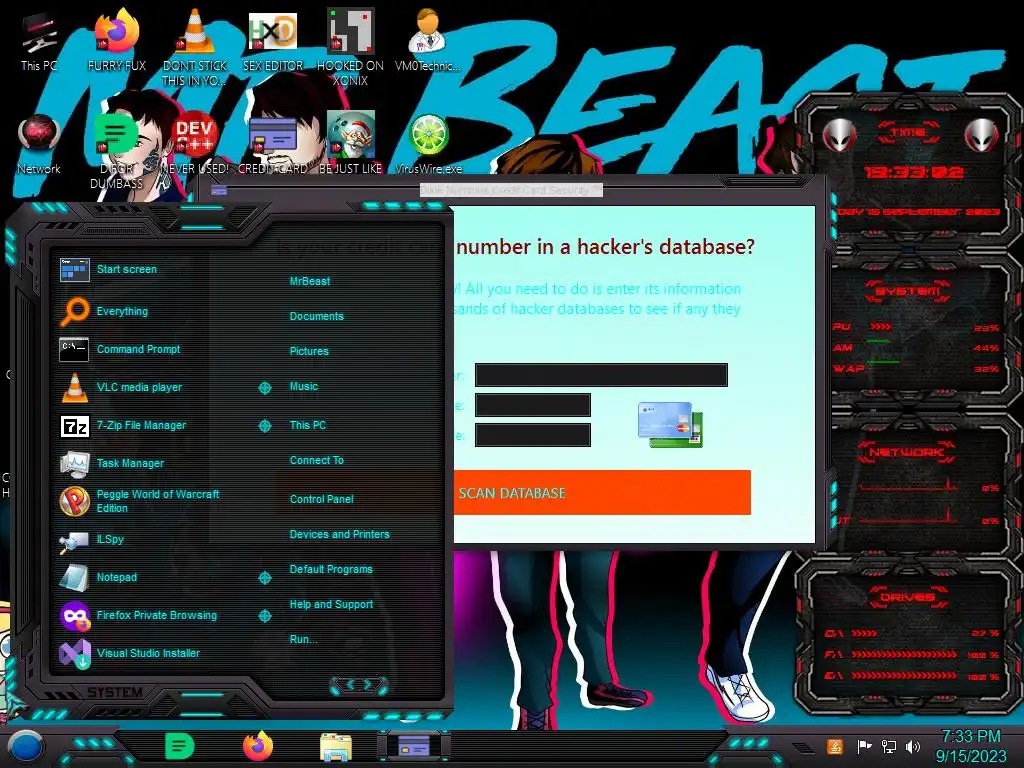Open Music from start menu
The image size is (1024, 768).
(x=304, y=387)
